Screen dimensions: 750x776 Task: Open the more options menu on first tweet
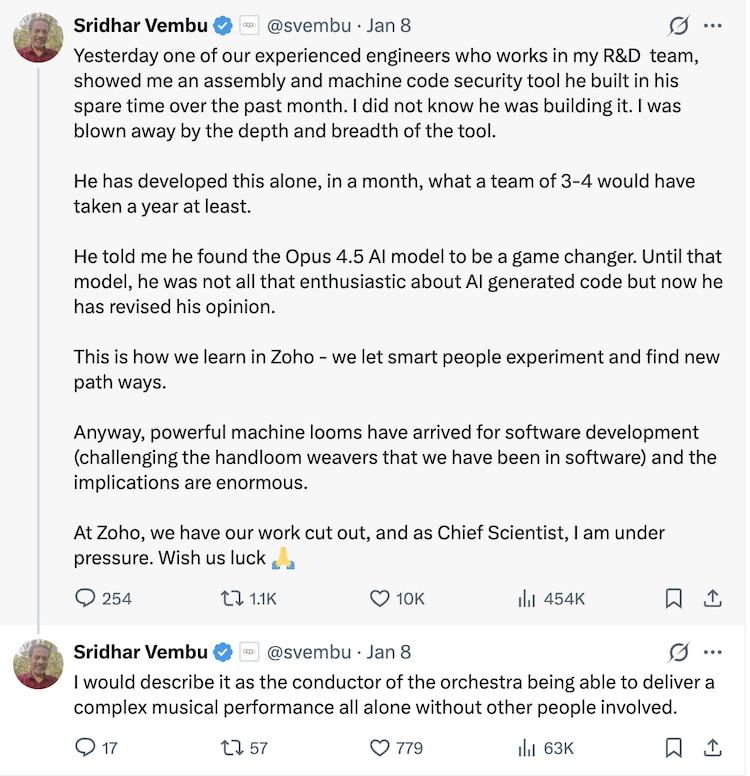click(x=713, y=25)
